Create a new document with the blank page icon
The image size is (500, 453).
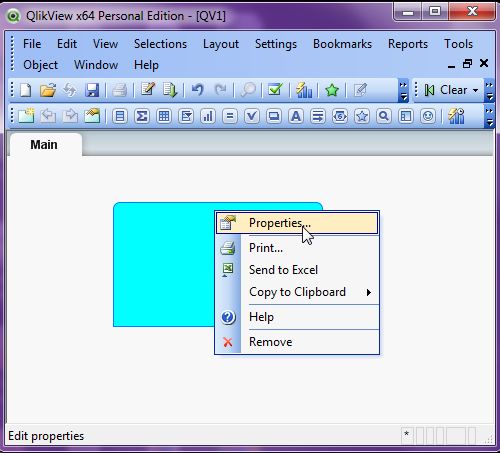tap(26, 90)
